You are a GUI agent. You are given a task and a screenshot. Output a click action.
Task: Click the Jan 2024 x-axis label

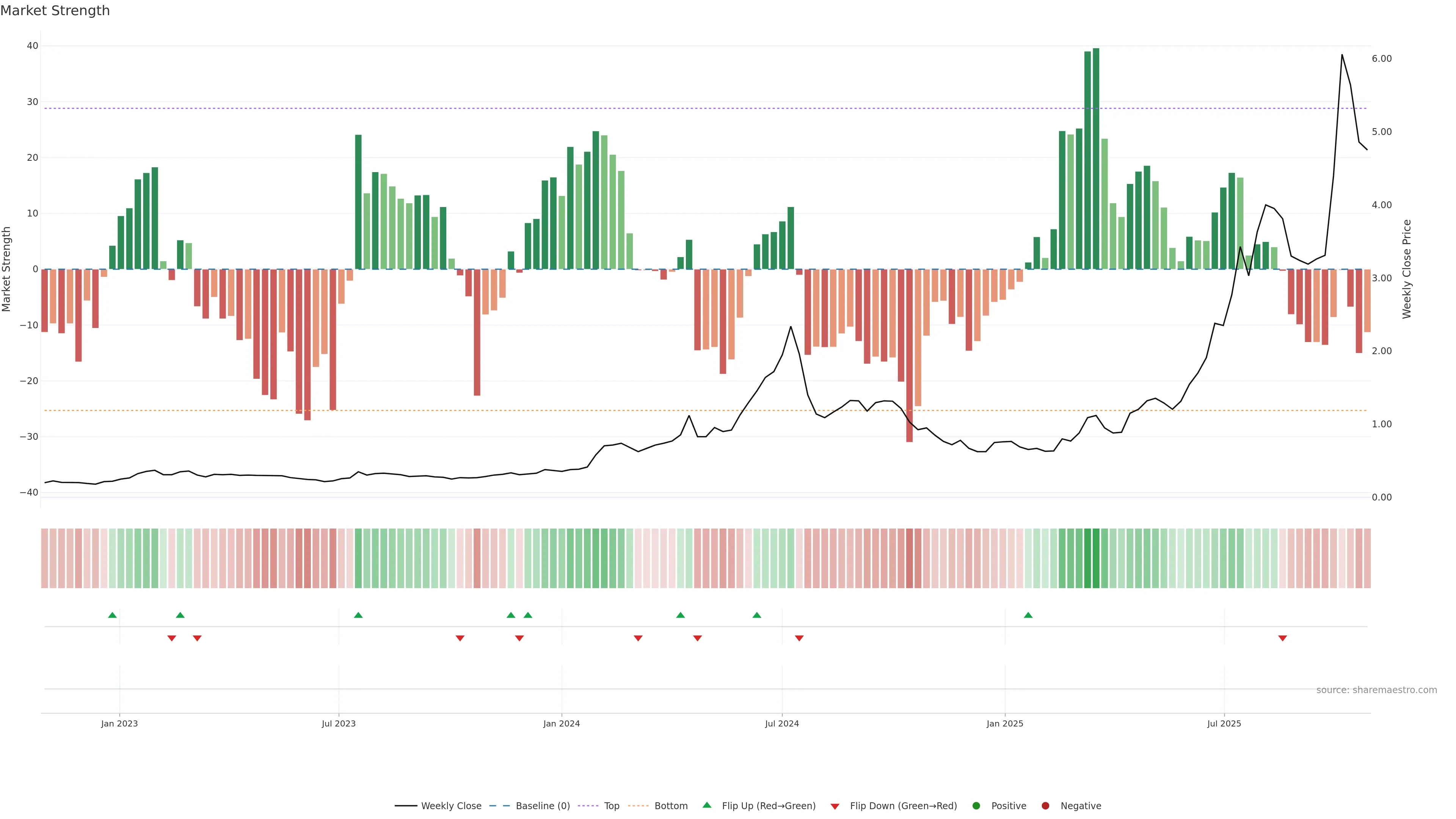[x=561, y=723]
